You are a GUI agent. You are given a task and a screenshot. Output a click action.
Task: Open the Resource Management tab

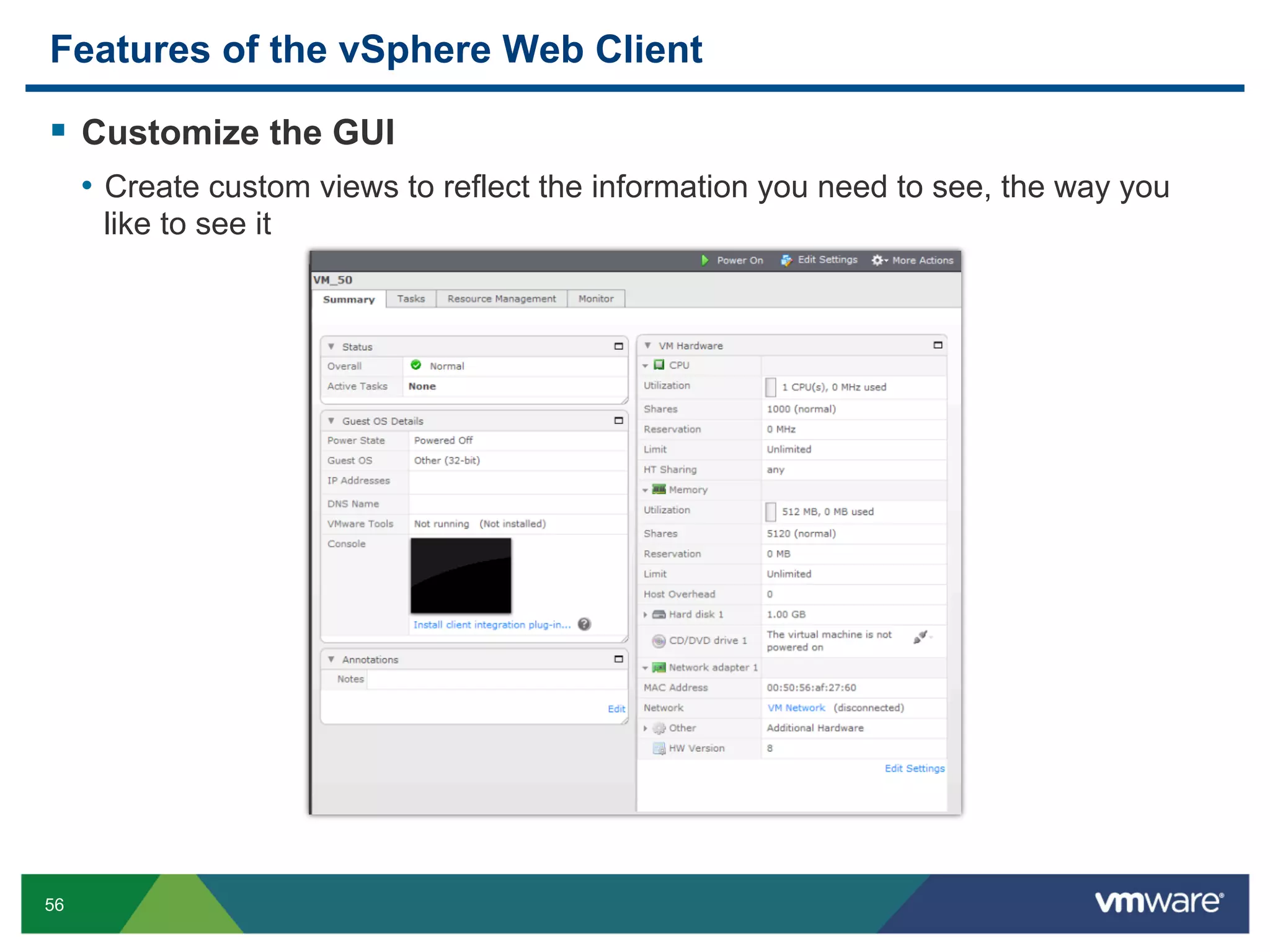click(502, 299)
